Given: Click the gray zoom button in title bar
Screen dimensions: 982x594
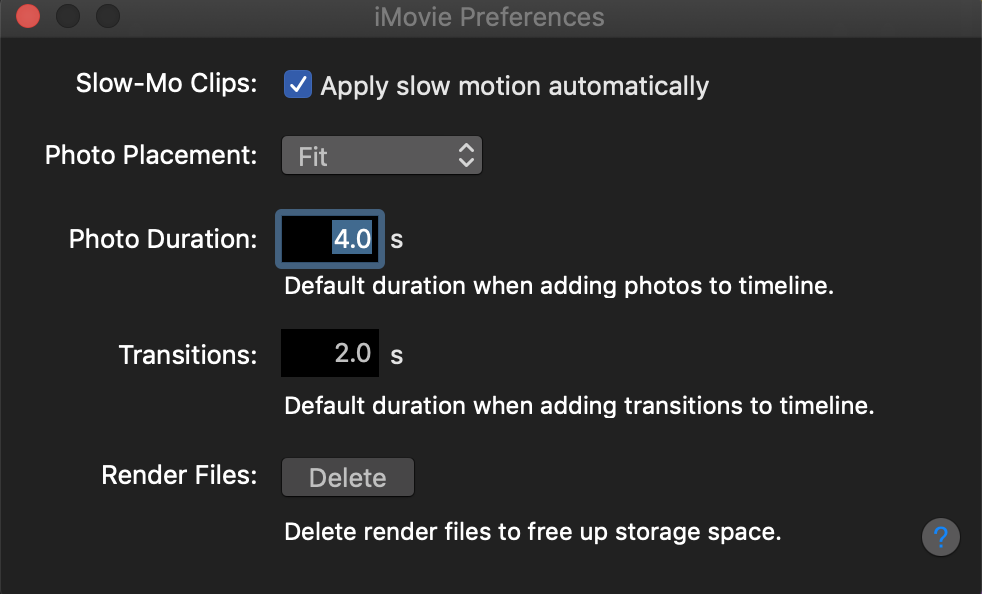Looking at the screenshot, I should [x=107, y=17].
